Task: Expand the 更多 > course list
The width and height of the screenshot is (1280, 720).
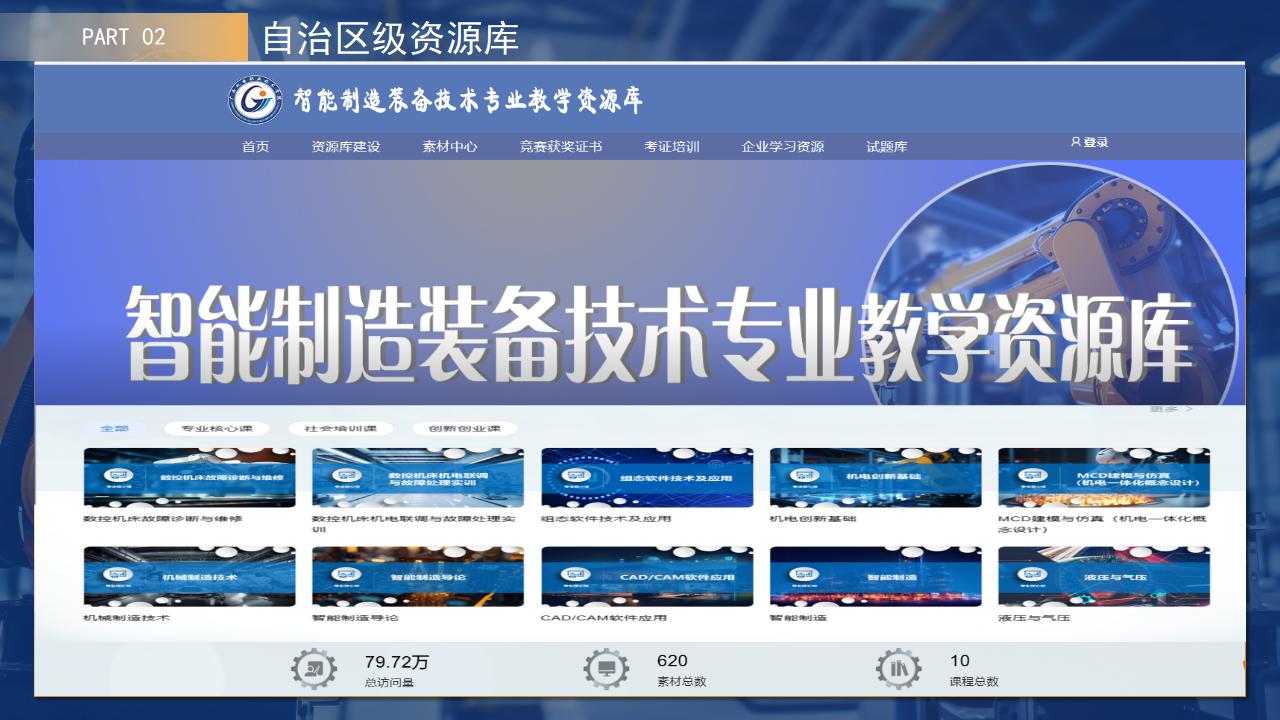Action: [x=1170, y=409]
